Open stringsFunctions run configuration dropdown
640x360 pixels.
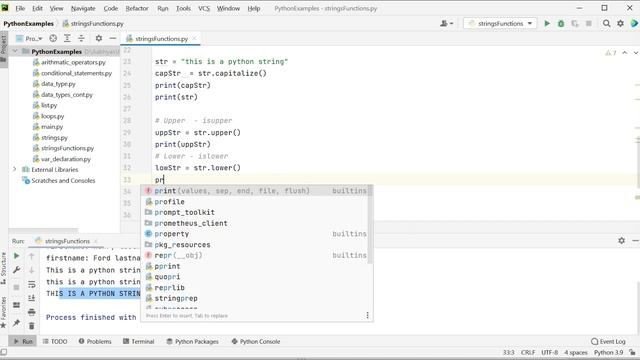[x=500, y=24]
